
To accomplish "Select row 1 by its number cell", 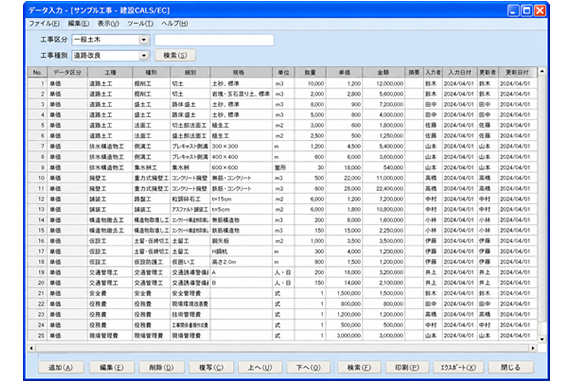I will point(38,83).
